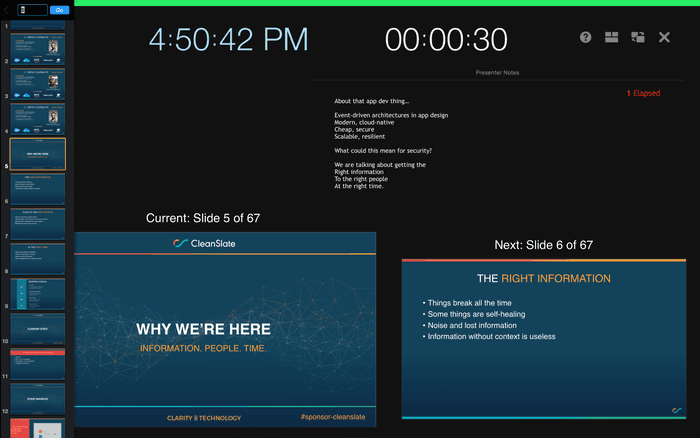Image resolution: width=700 pixels, height=438 pixels.
Task: Choose slide 9 thumbnail in navigator
Action: [x=38, y=294]
